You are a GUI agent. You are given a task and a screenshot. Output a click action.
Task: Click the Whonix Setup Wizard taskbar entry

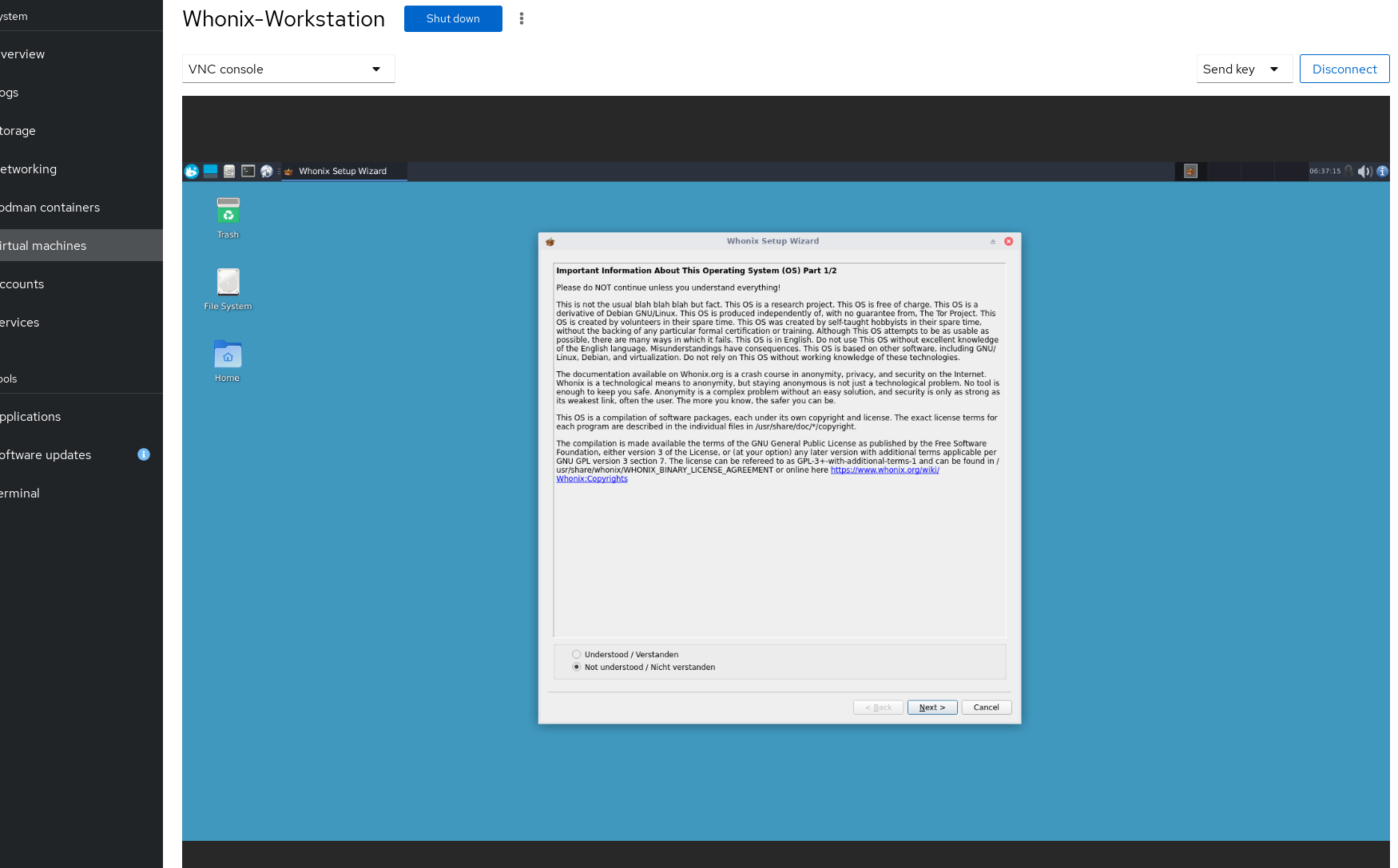344,171
